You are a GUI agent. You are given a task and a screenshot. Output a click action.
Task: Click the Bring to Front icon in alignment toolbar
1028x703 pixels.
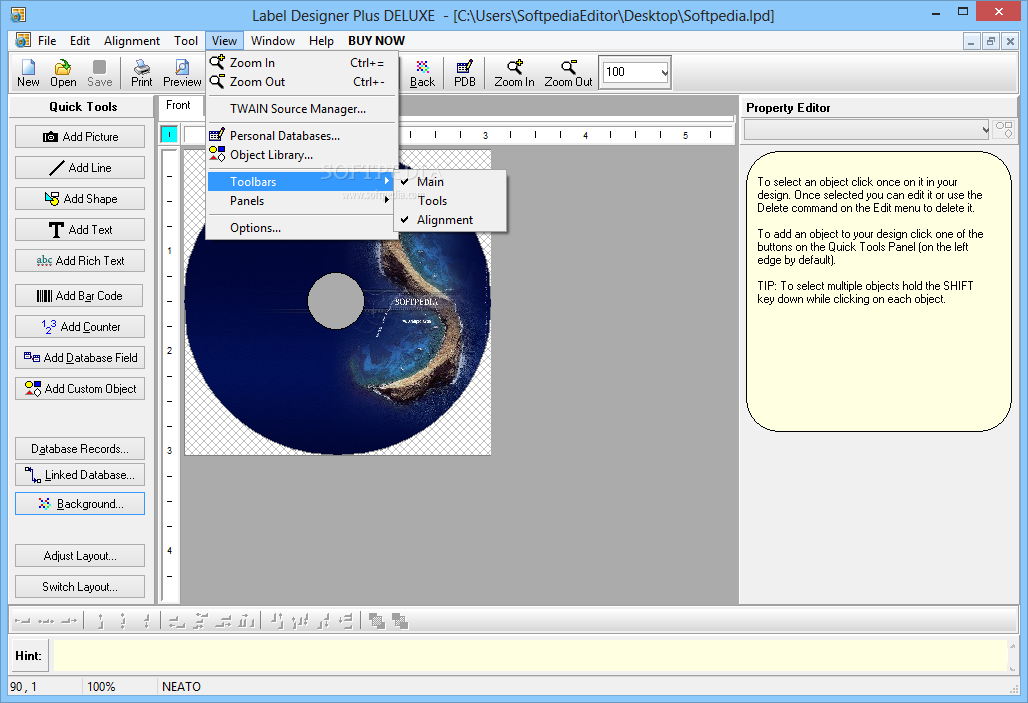pyautogui.click(x=377, y=620)
